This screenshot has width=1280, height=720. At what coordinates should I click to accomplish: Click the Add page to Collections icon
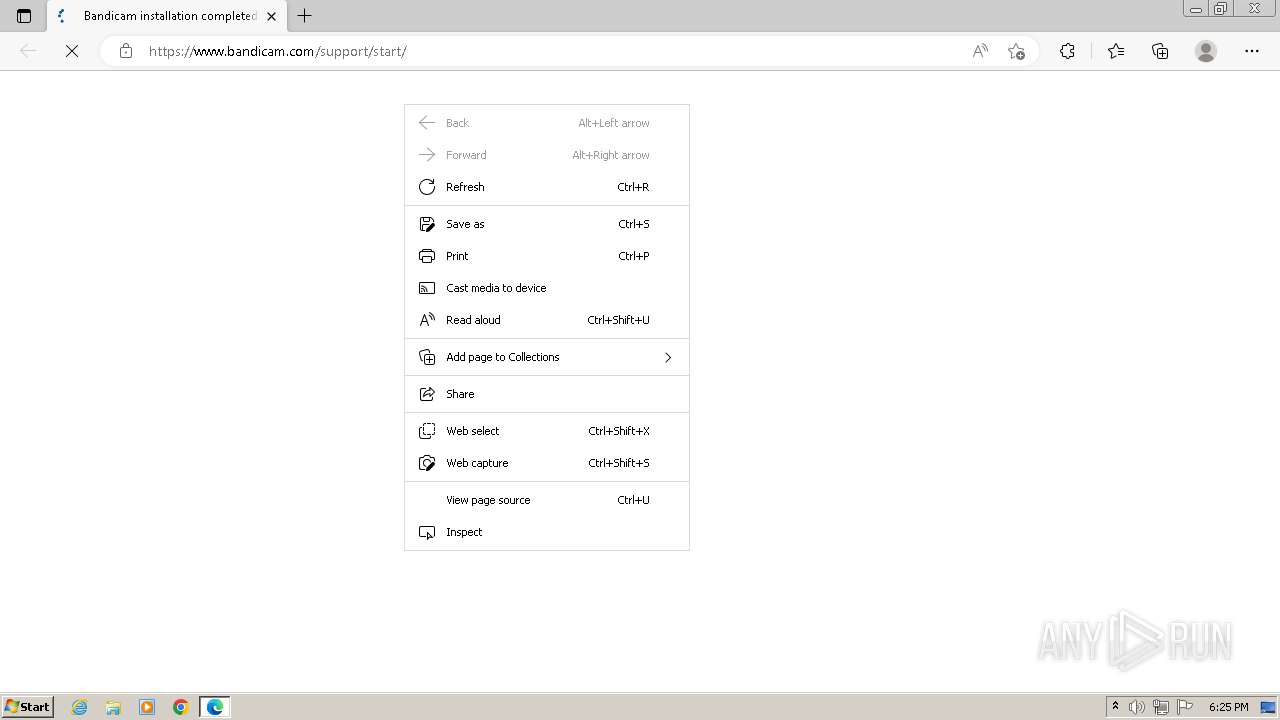pyautogui.click(x=427, y=357)
